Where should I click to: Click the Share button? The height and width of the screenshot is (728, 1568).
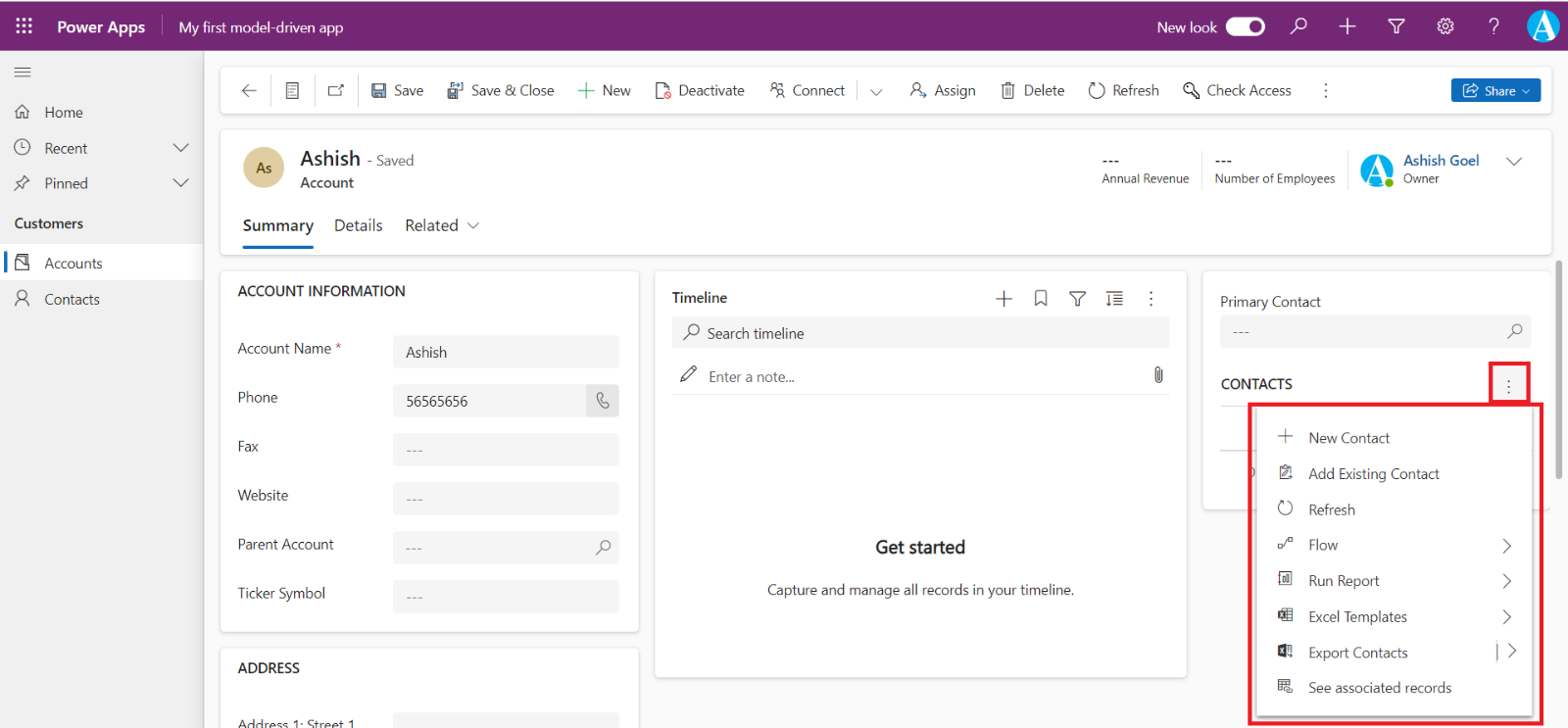tap(1494, 90)
